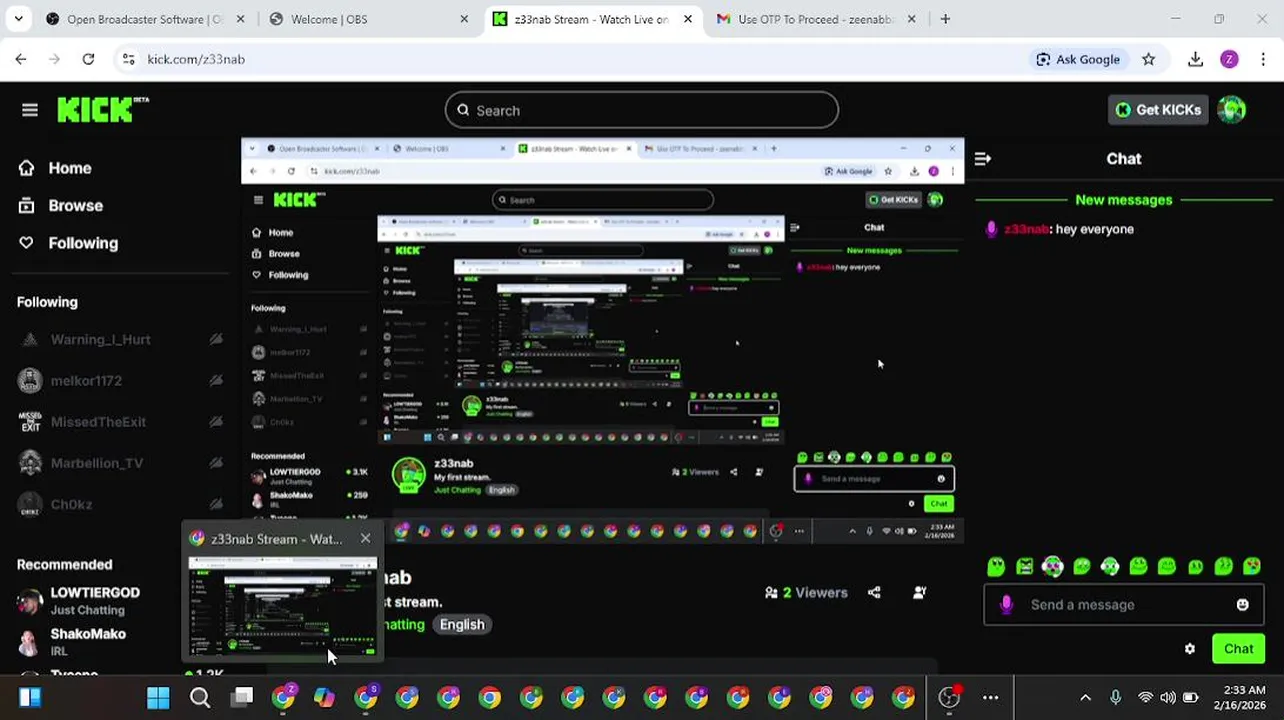Screen dimensions: 1284x720
Task: Select the z33nab Stream taskbar thumbnail
Action: pos(282,607)
